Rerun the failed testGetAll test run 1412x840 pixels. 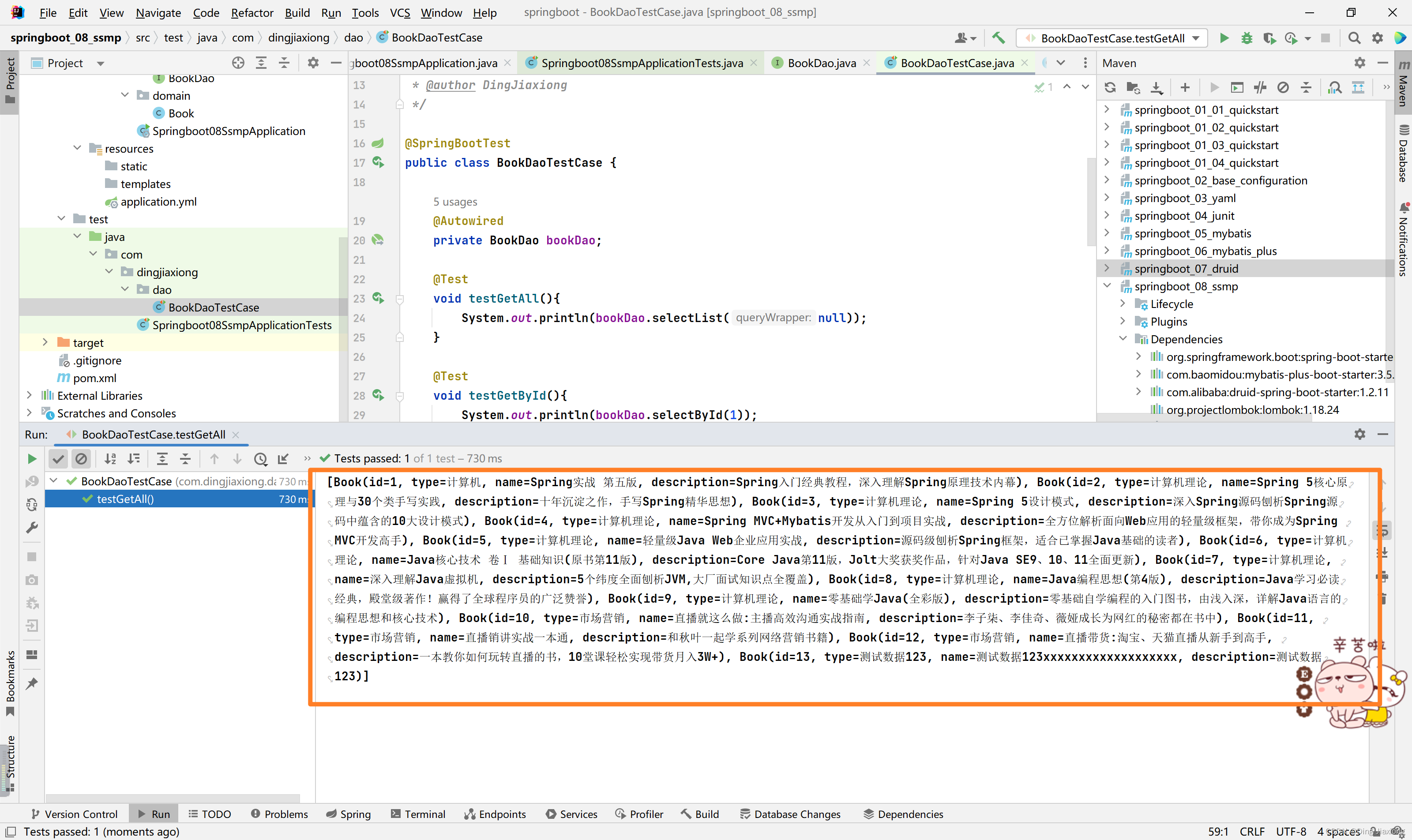pos(32,458)
